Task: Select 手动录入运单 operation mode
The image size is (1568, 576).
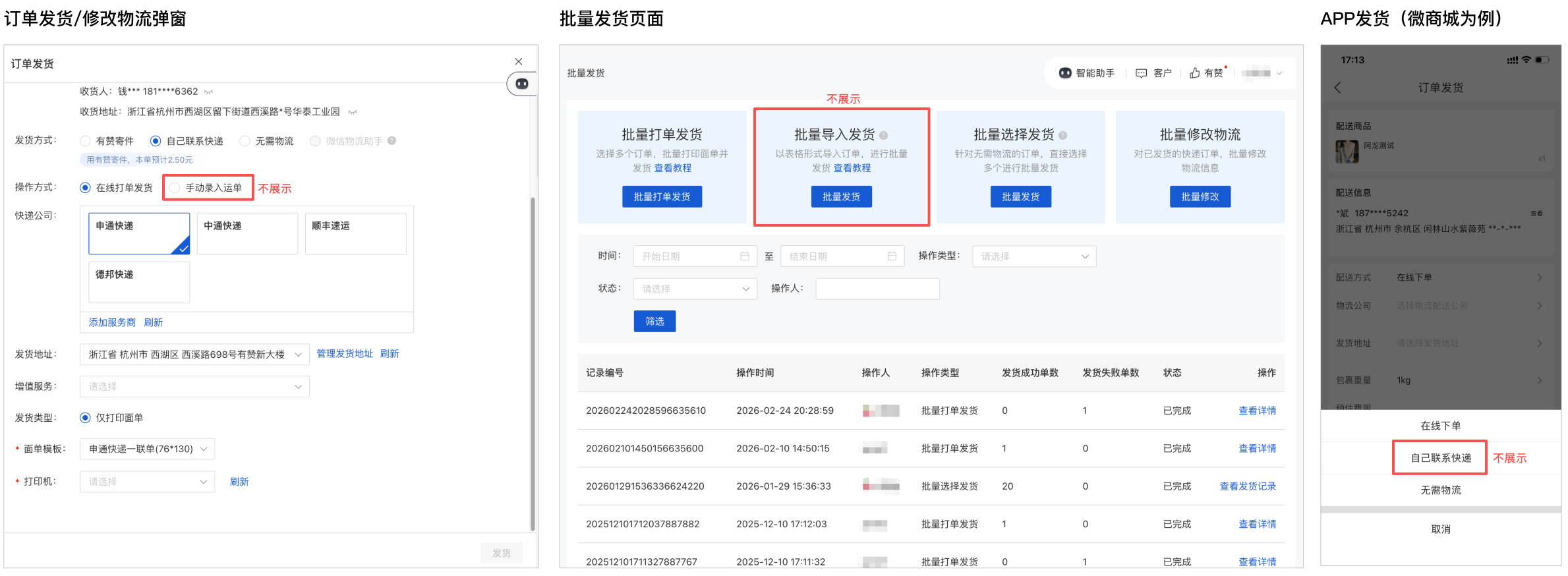Action: point(175,188)
